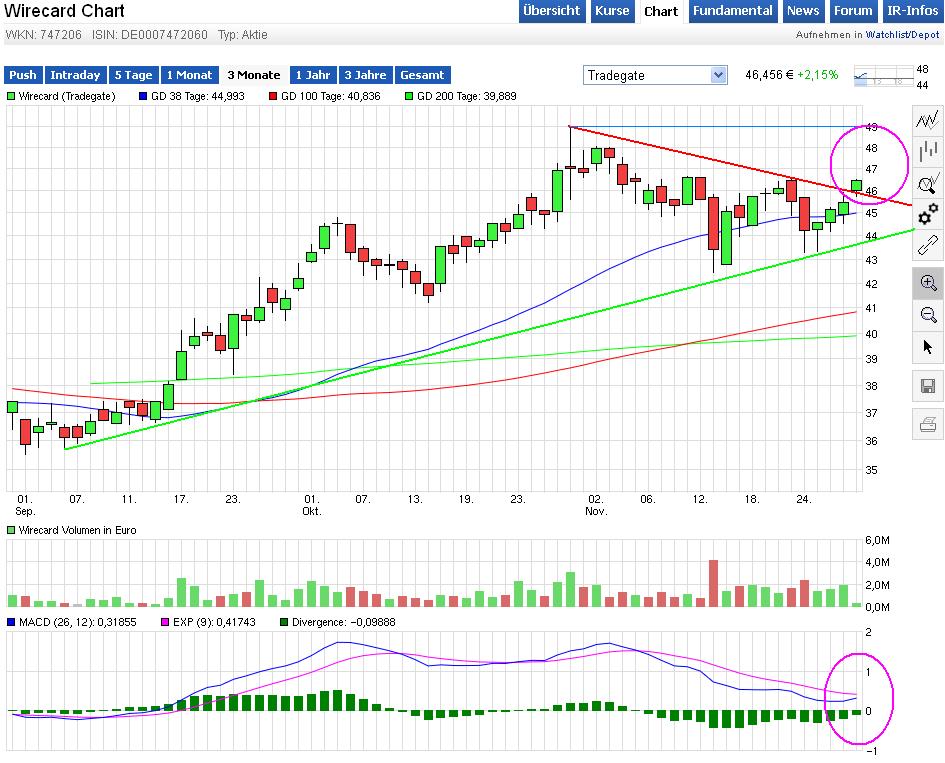
Task: Open the chart analysis magnifier tool
Action: 928,183
